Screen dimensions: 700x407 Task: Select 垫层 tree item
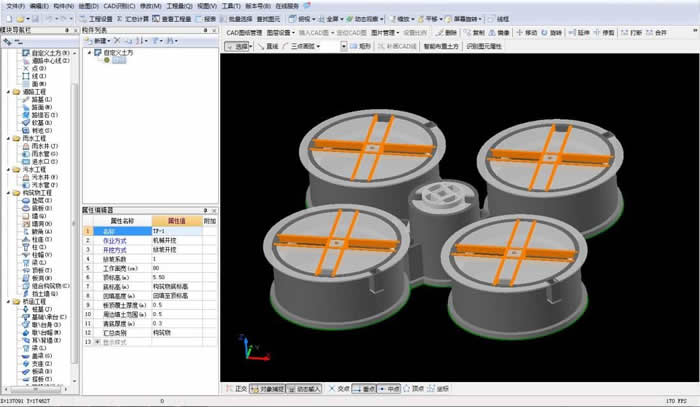(42, 201)
